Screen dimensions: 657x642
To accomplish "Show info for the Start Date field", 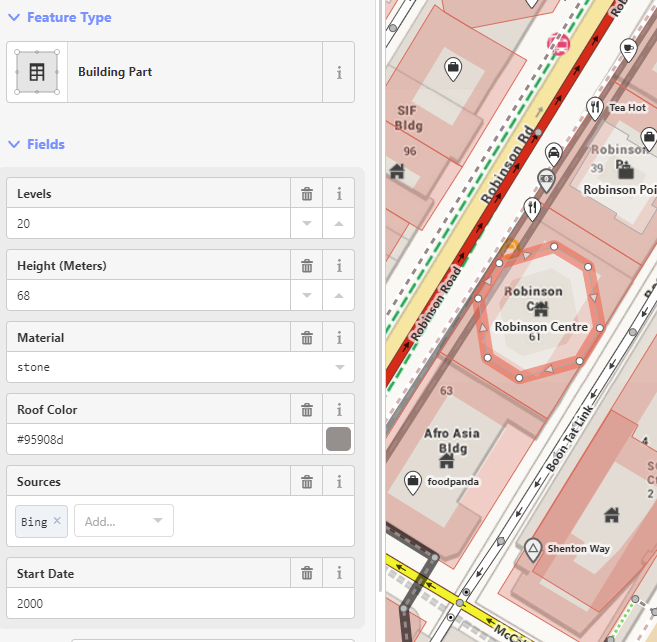I will click(339, 573).
